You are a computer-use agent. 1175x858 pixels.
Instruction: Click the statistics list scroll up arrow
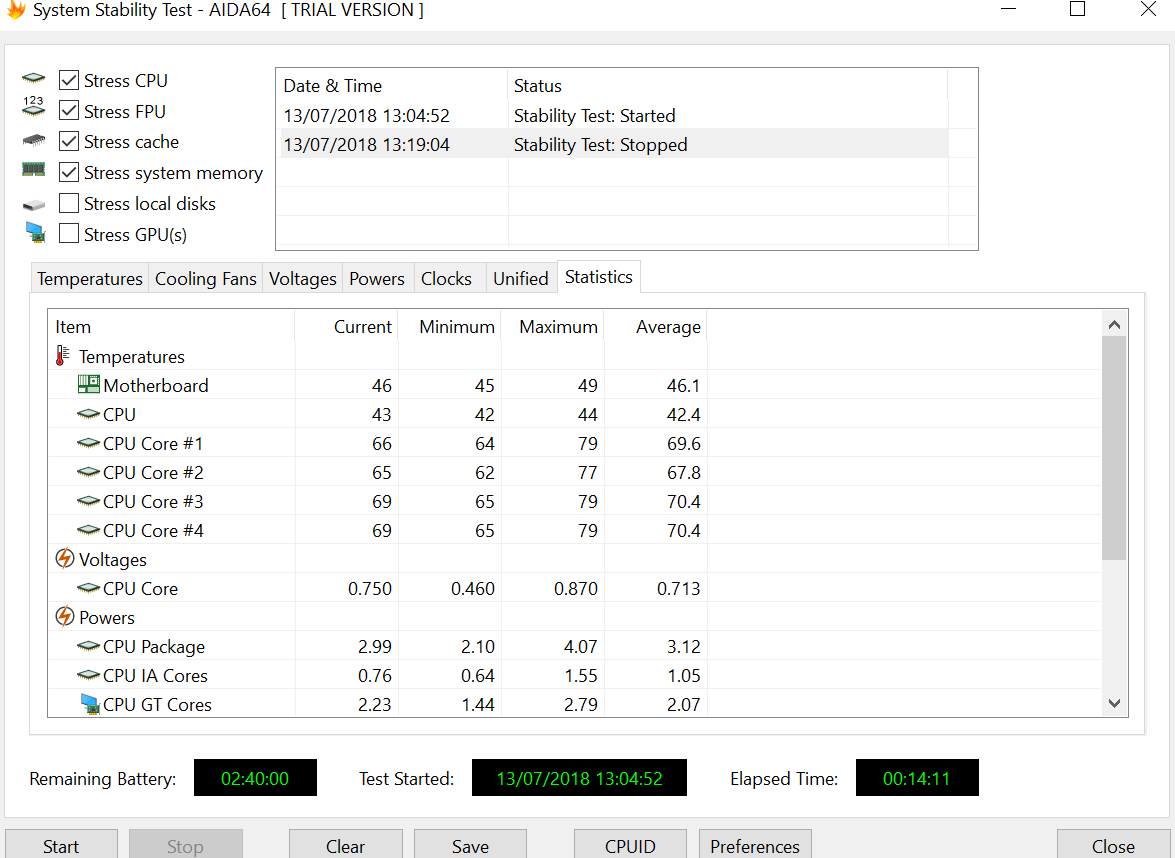point(1114,324)
